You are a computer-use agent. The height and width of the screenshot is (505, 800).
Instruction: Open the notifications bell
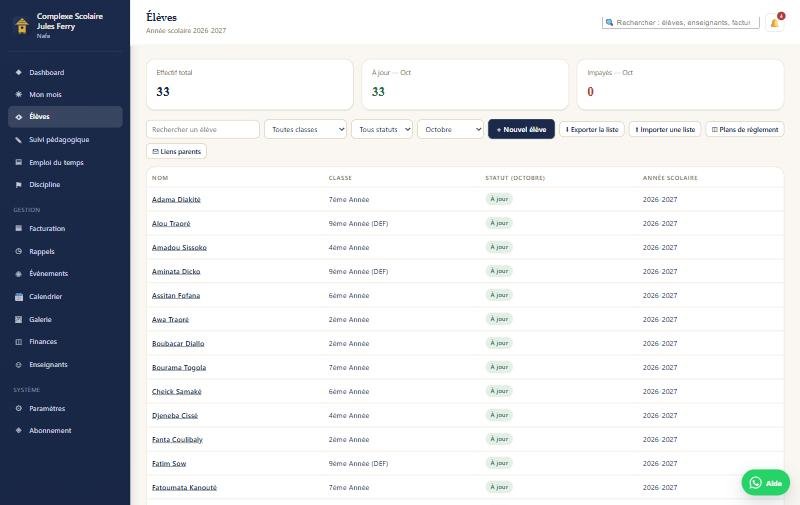(774, 22)
